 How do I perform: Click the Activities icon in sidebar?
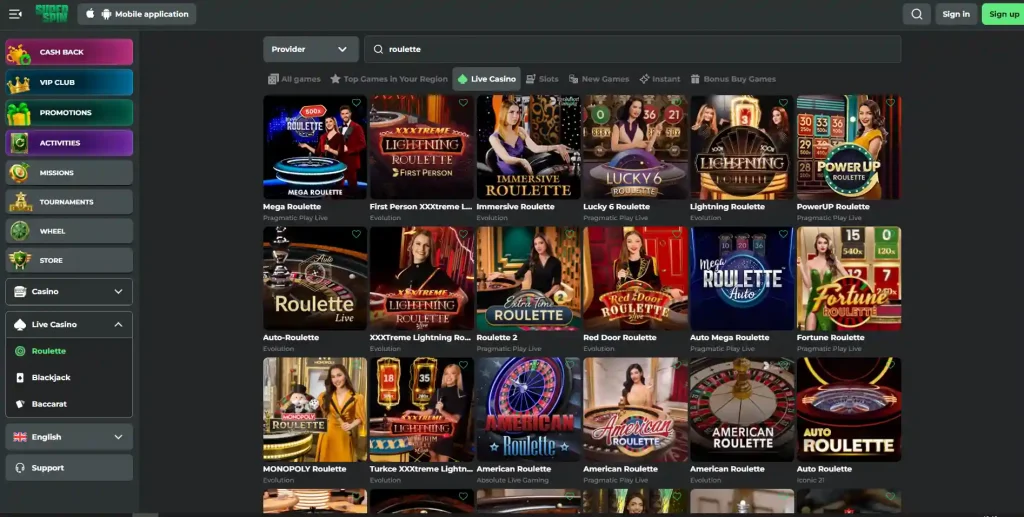(x=19, y=143)
